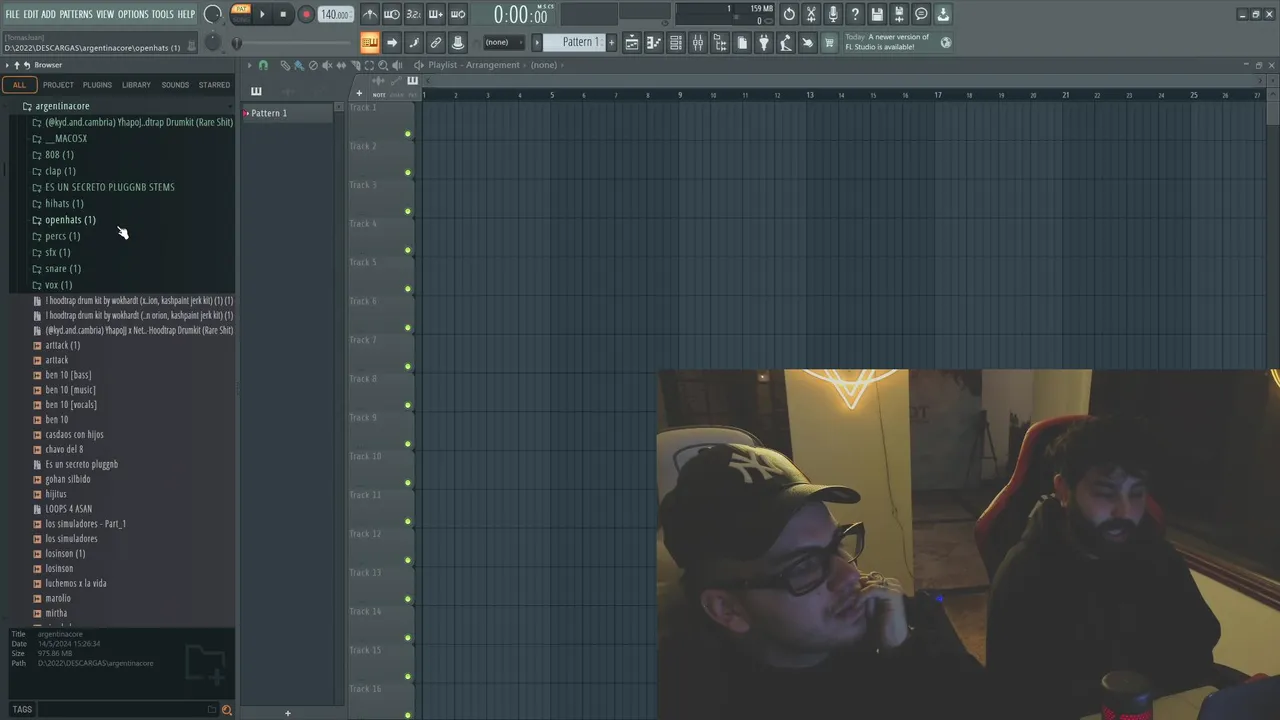
Task: Open the Piano roll view icon
Action: pos(654,42)
